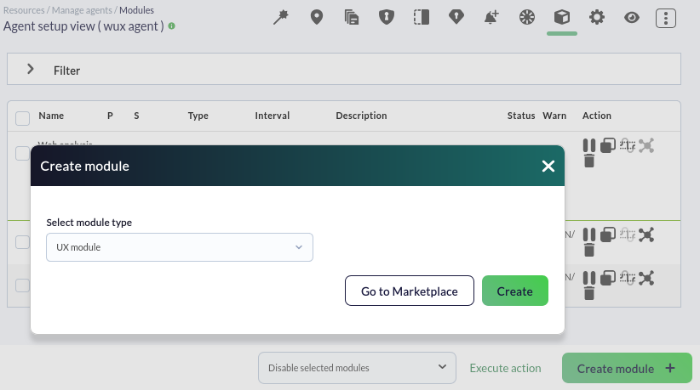
Task: Delete the Web analysis module via trash icon
Action: point(589,161)
